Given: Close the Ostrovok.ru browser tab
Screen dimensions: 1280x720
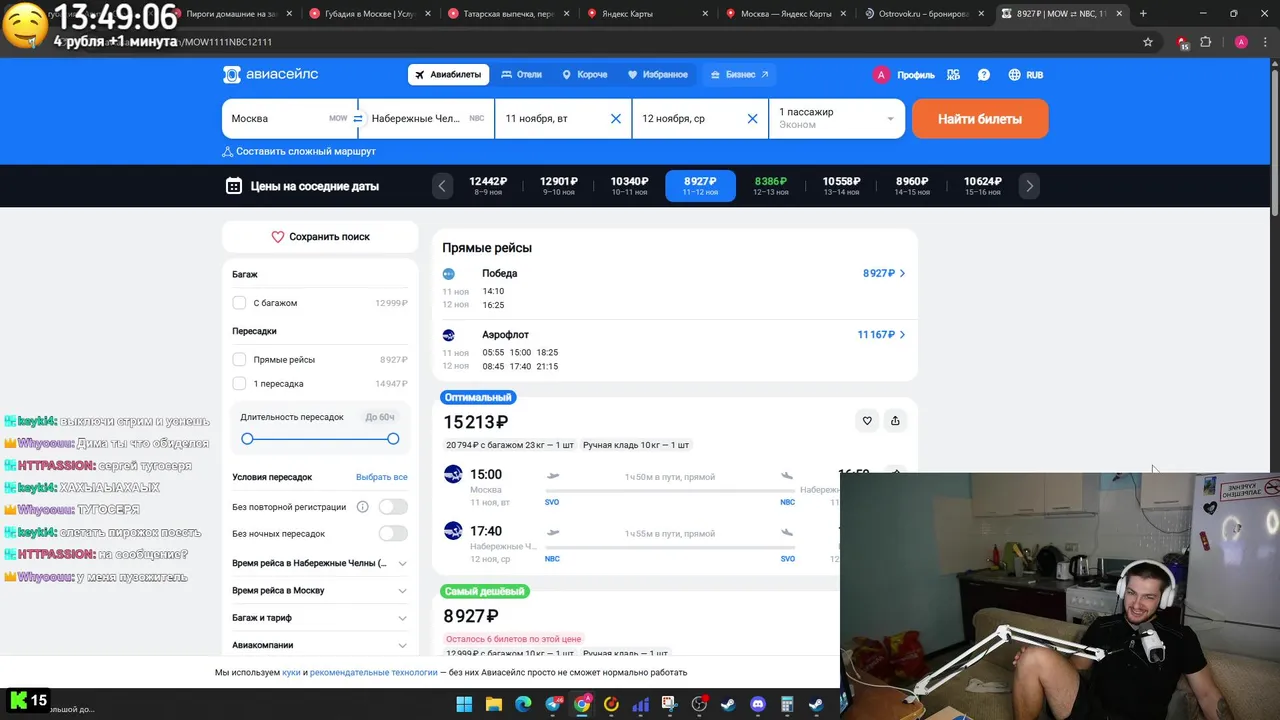Looking at the screenshot, I should click(980, 14).
